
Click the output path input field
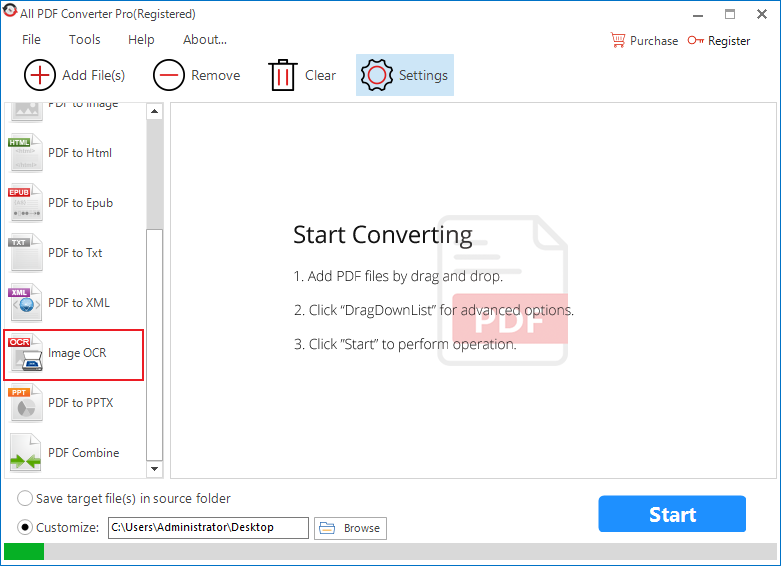(x=208, y=528)
